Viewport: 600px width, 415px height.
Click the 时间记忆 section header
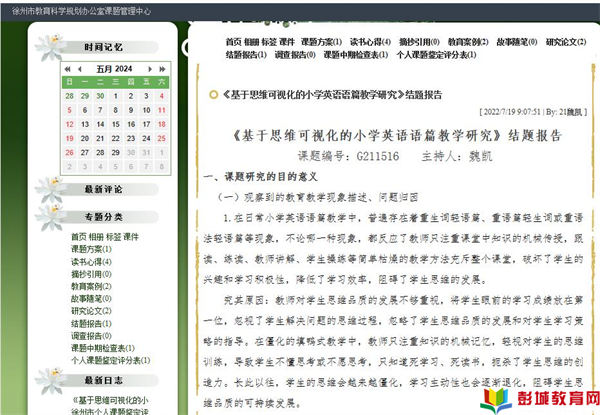click(103, 47)
